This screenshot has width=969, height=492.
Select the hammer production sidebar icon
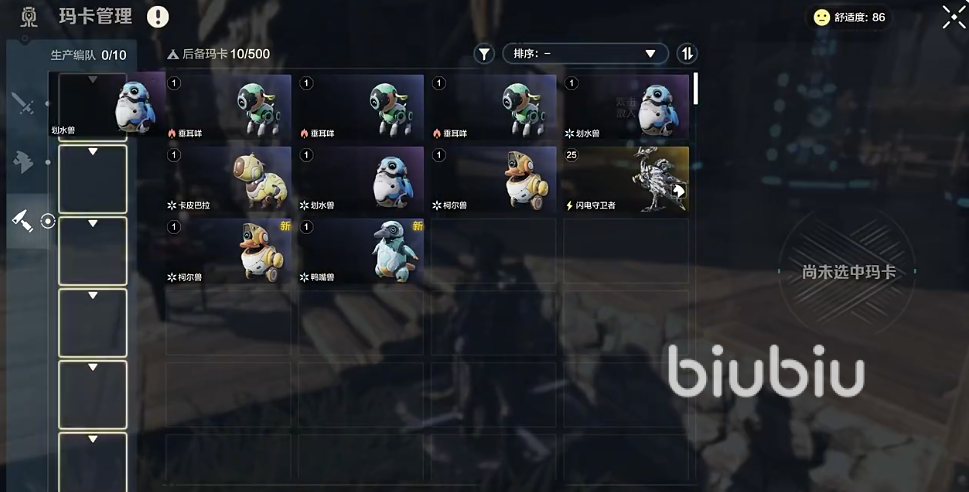pos(22,221)
